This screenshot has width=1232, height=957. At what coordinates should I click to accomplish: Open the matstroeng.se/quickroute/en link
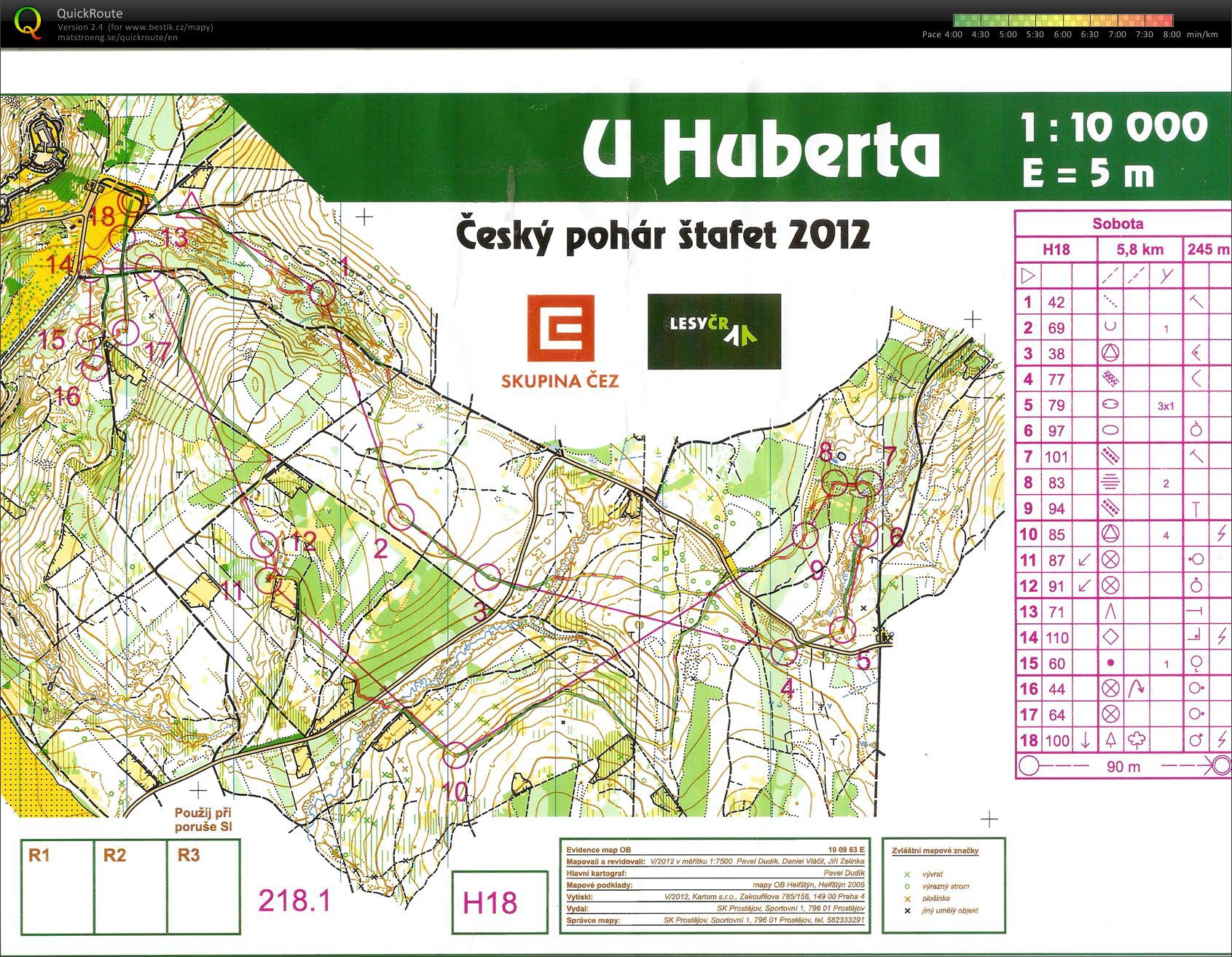coord(117,36)
